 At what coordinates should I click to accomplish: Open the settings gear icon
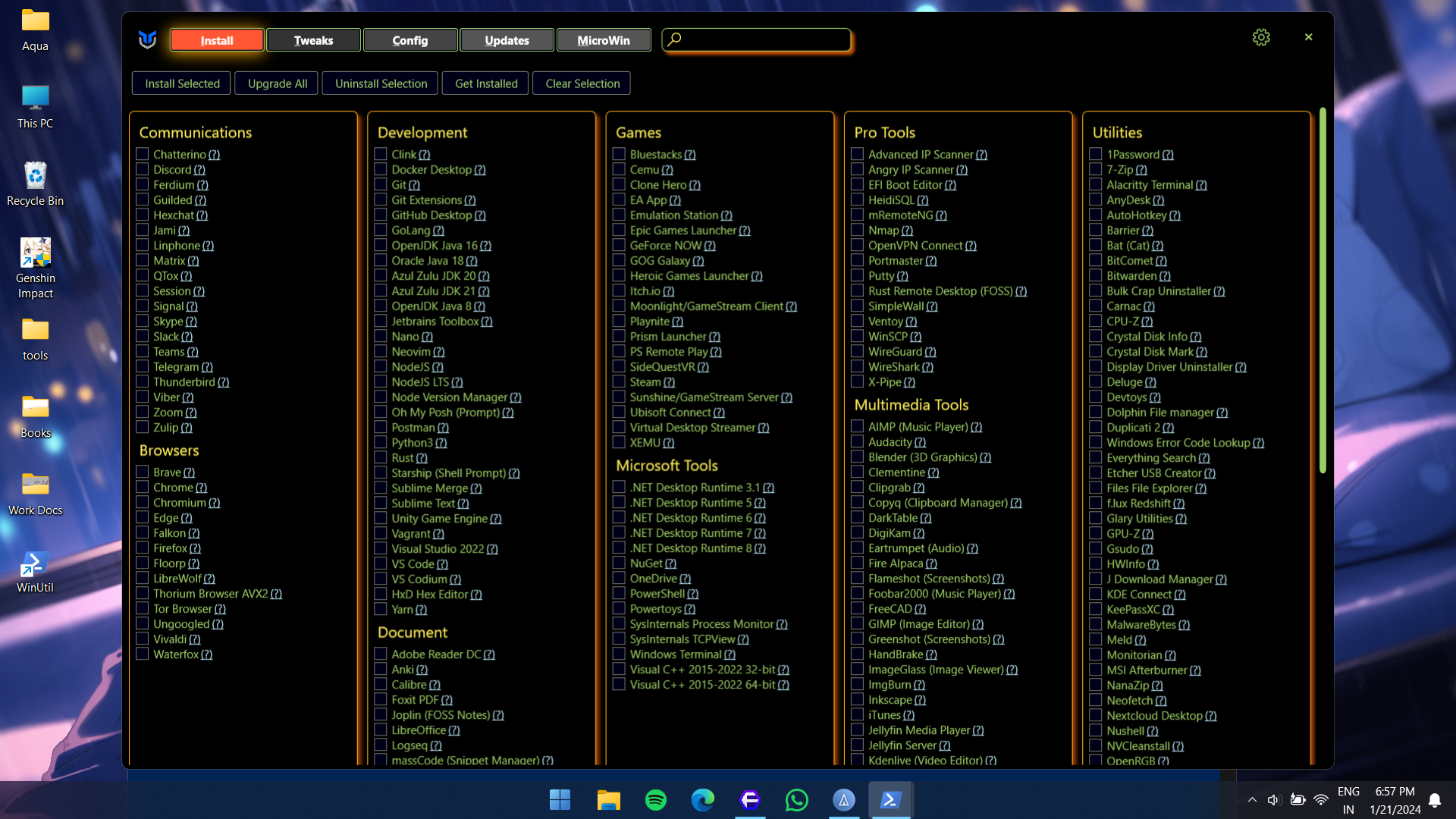(1260, 37)
